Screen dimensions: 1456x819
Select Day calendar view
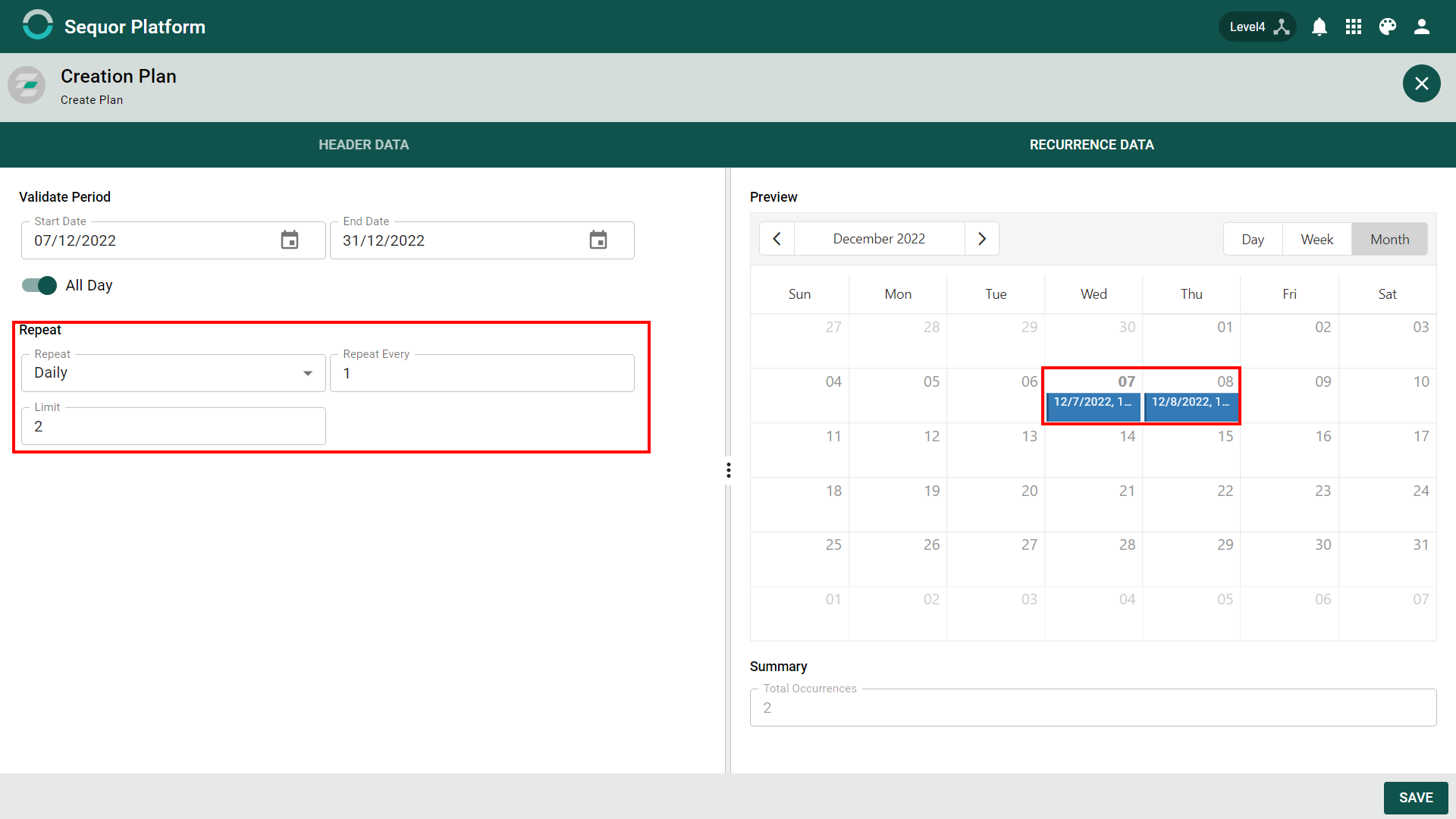[x=1253, y=239]
